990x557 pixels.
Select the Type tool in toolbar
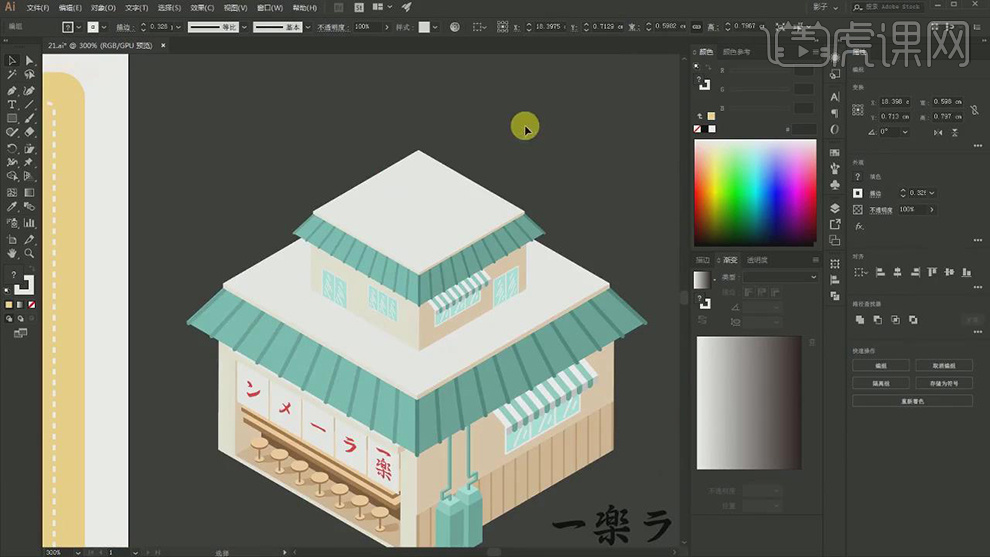[12, 104]
